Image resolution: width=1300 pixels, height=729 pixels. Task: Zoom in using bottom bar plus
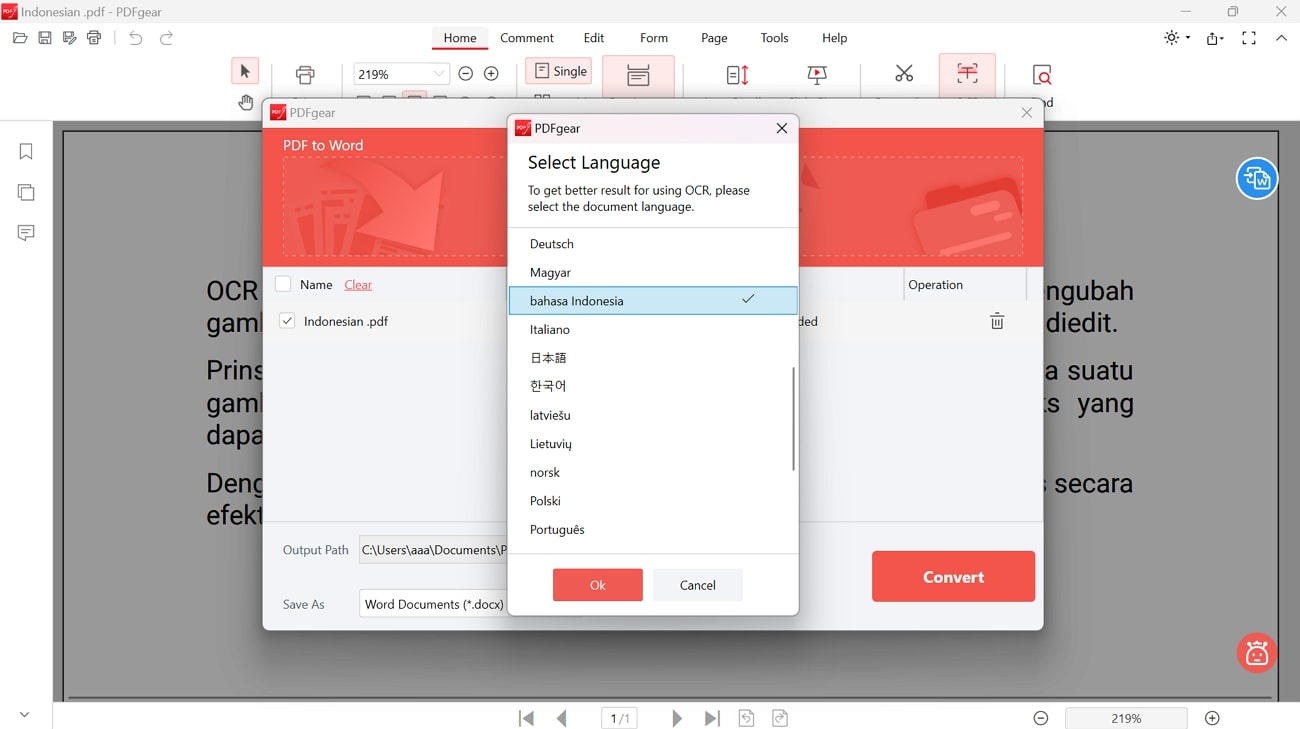tap(1212, 718)
